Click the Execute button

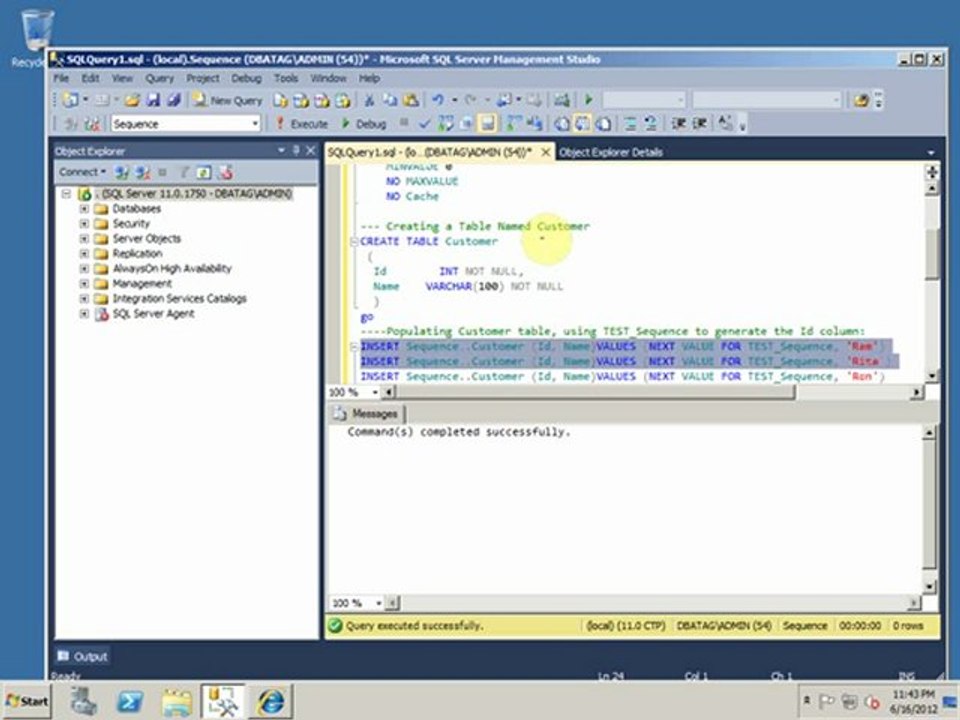click(302, 124)
